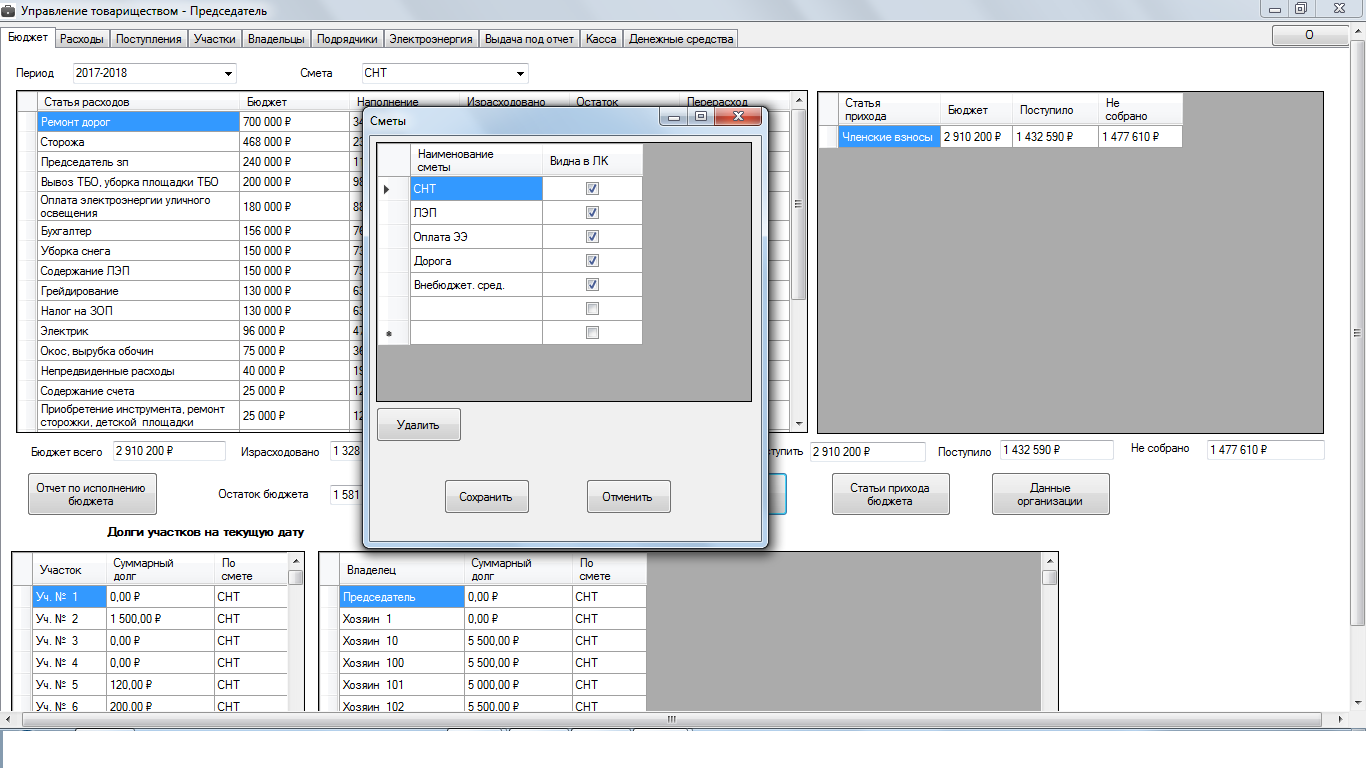Image resolution: width=1366 pixels, height=768 pixels.
Task: Close the Сметы dialog window
Action: tap(740, 117)
